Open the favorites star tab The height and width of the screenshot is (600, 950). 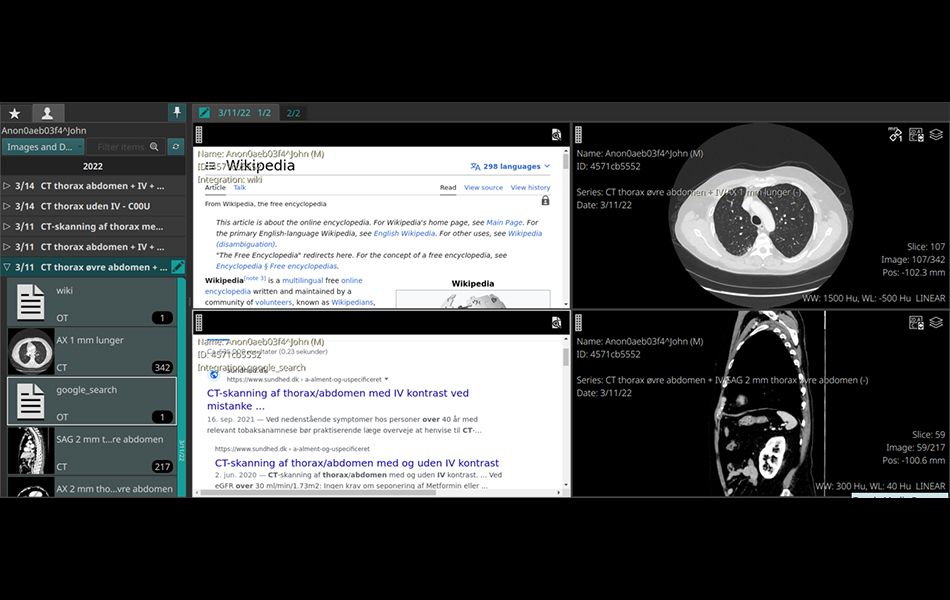15,113
